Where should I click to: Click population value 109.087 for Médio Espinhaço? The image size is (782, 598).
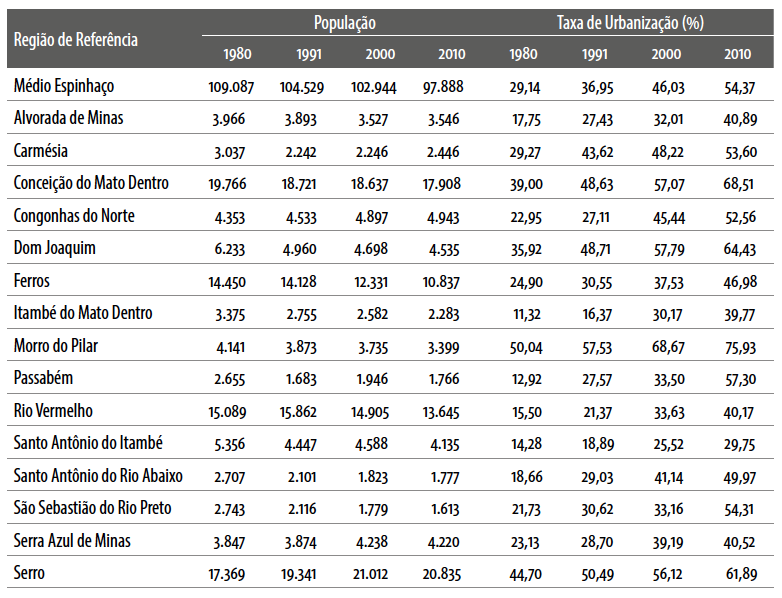tap(231, 87)
